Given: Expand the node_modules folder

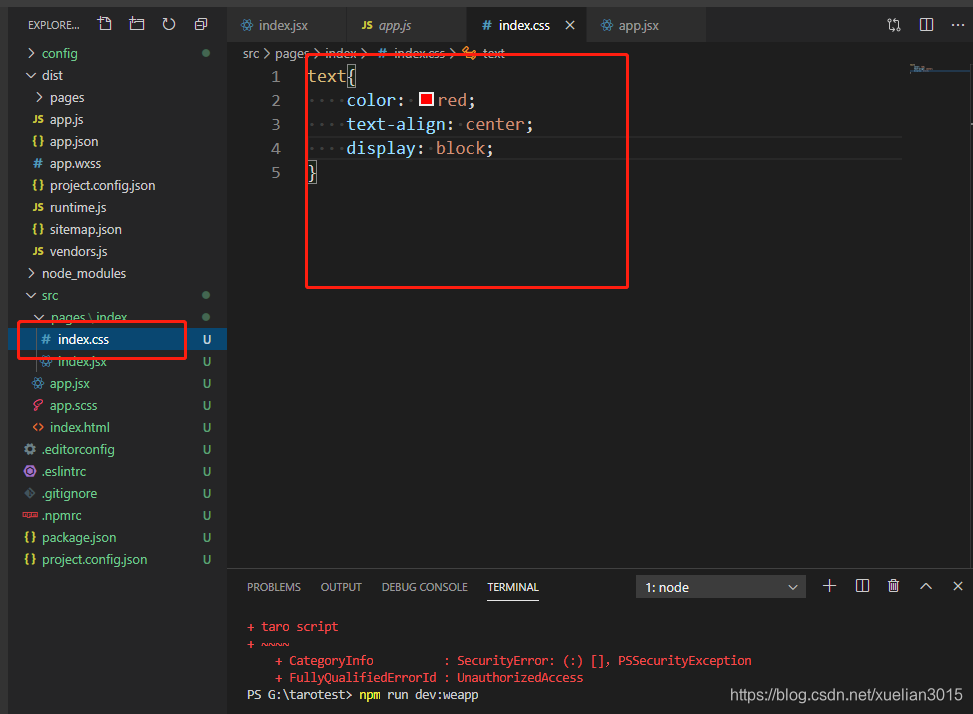Looking at the screenshot, I should (118, 274).
